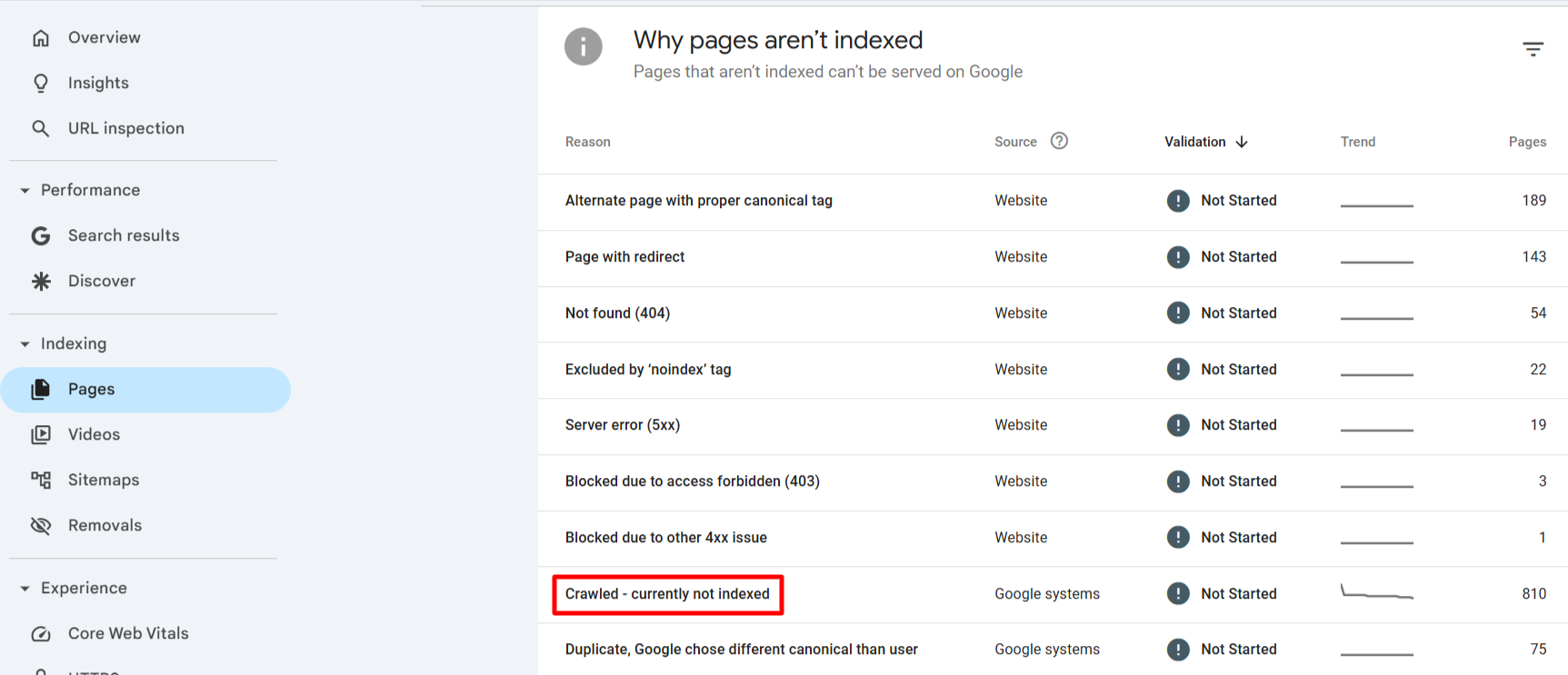Click the info icon beside the heading
This screenshot has height=675, width=1568.
point(584,47)
